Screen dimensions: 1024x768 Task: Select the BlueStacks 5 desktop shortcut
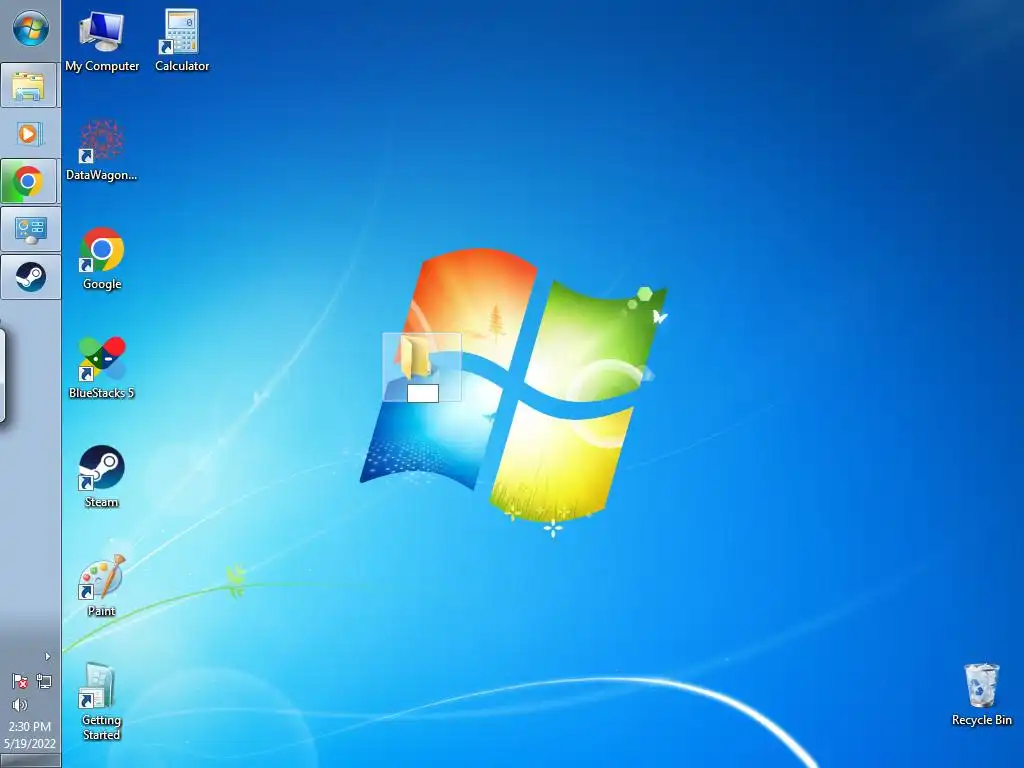(x=102, y=368)
